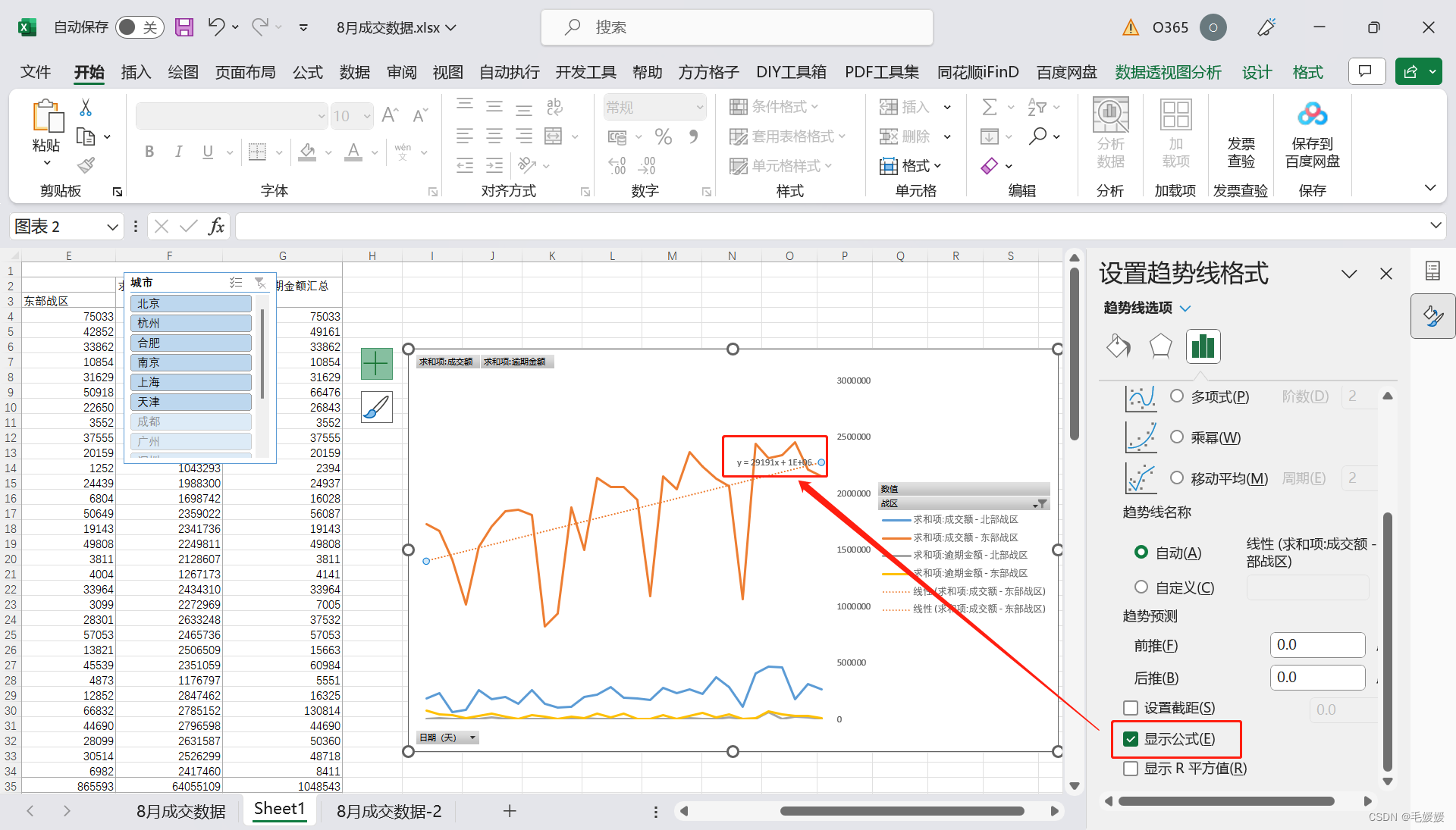Open the task pane options chevron
This screenshot has height=830, width=1456.
pyautogui.click(x=1349, y=274)
